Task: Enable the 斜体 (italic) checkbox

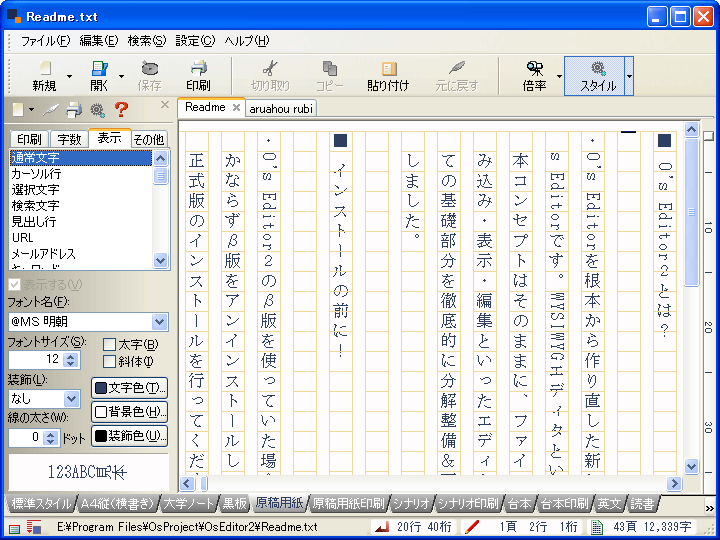Action: pos(109,361)
